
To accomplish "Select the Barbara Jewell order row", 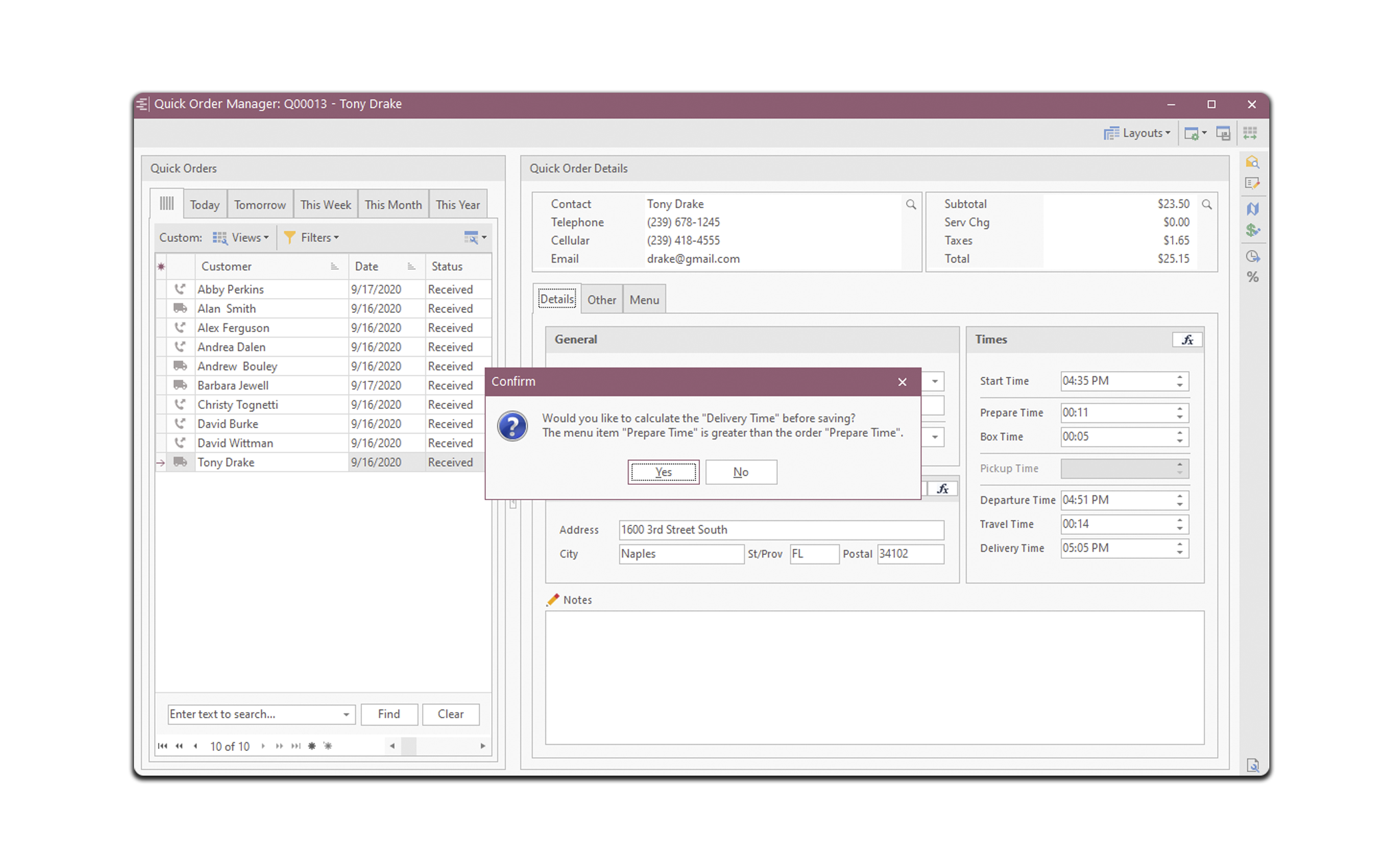I will click(323, 385).
